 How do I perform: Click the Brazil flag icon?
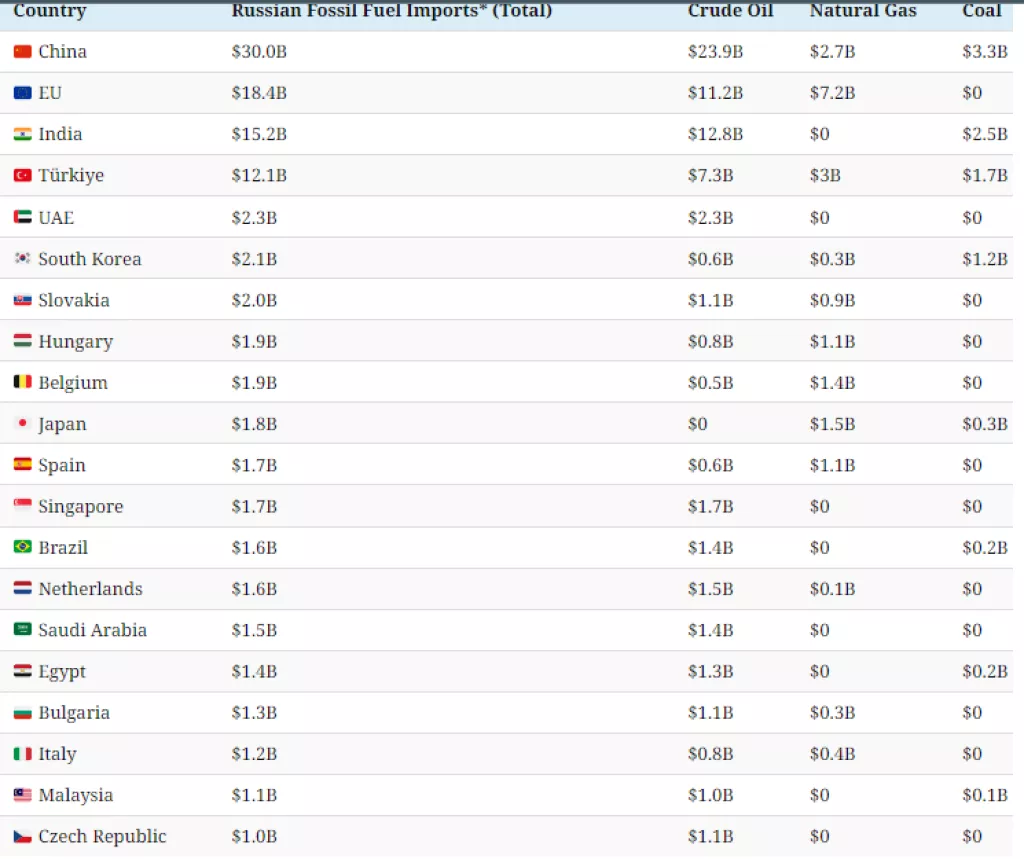(x=22, y=547)
